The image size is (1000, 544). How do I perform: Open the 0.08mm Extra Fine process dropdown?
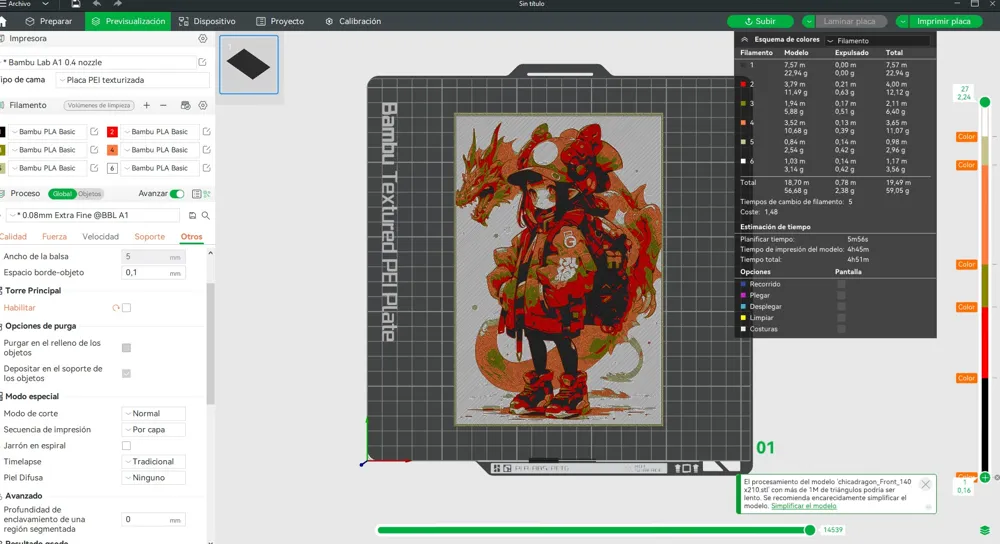94,216
